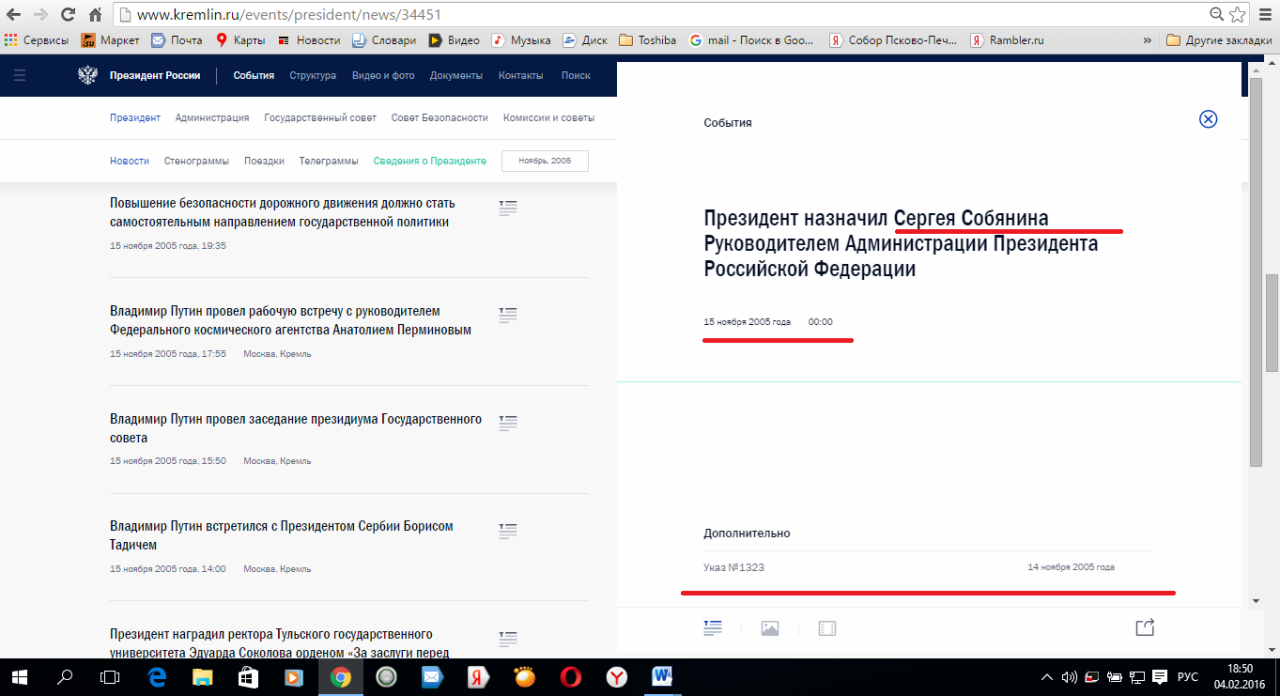Click the Президент России emblem logo

click(88, 75)
